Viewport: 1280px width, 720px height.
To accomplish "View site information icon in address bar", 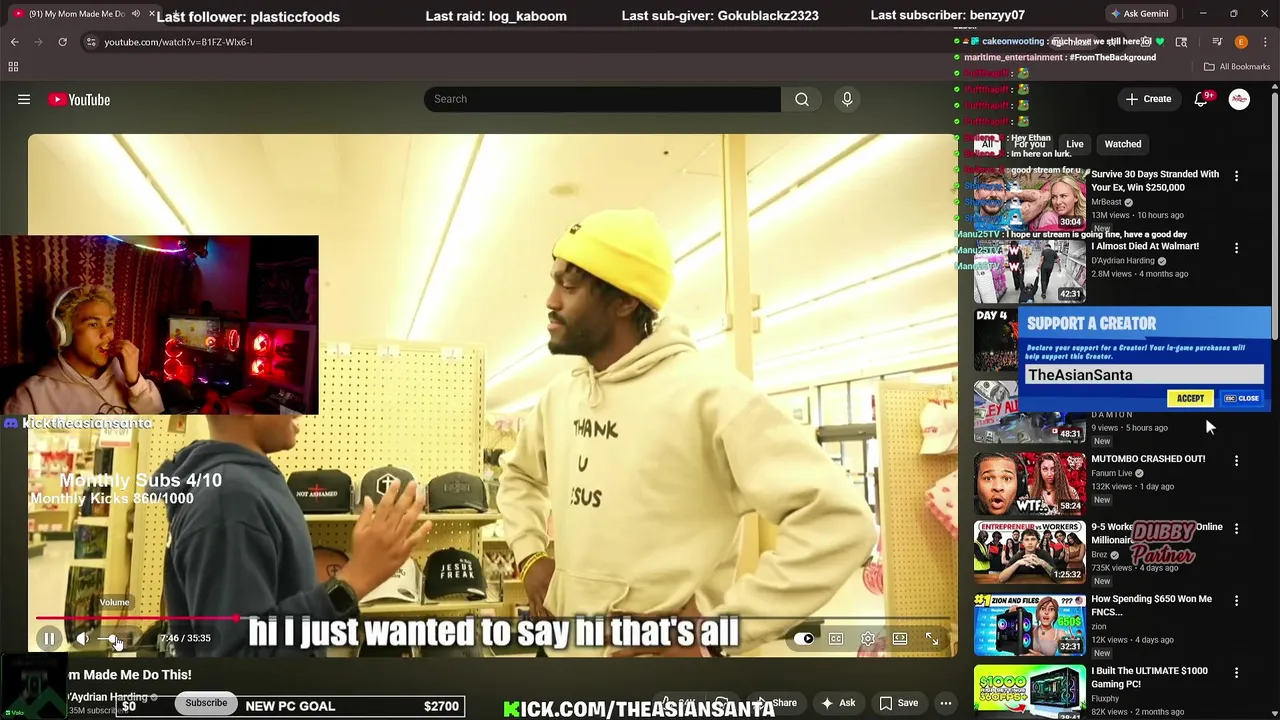I will click(x=91, y=42).
